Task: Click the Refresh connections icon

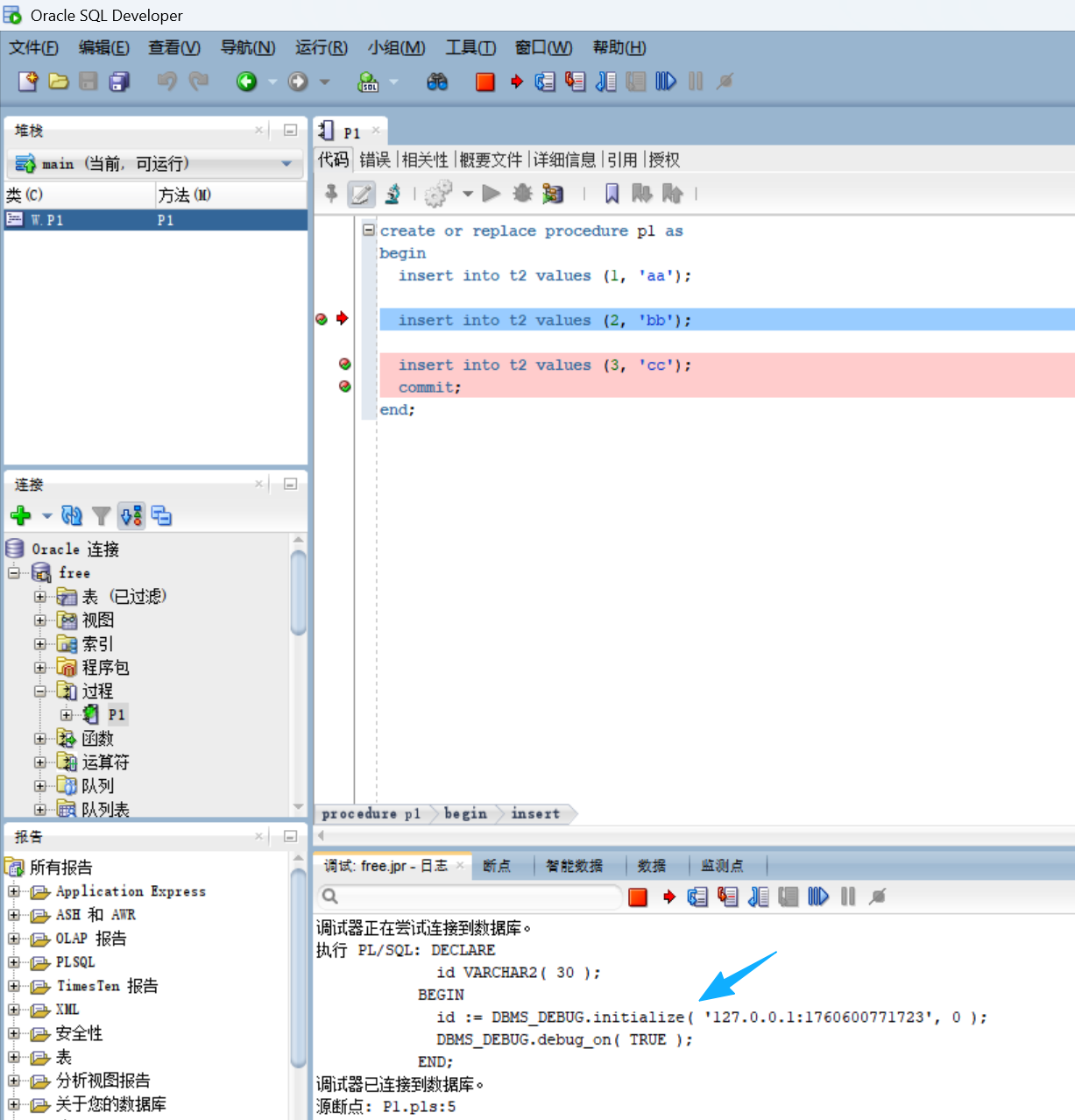Action: pos(72,516)
